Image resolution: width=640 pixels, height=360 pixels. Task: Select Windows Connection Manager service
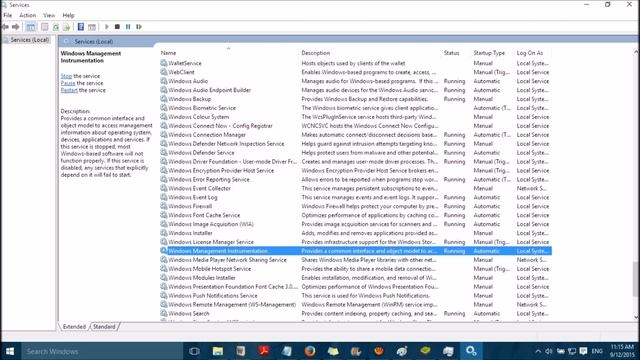click(x=355, y=135)
